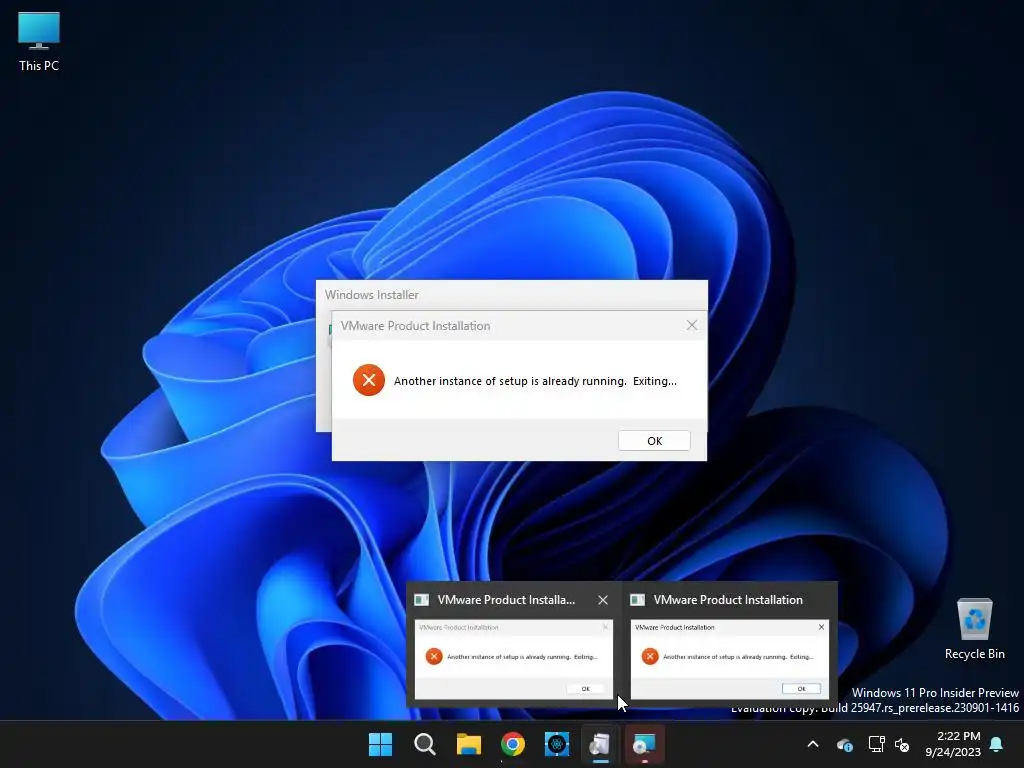The width and height of the screenshot is (1024, 768).
Task: Open the clock showing 2:22 PM
Action: coord(953,744)
